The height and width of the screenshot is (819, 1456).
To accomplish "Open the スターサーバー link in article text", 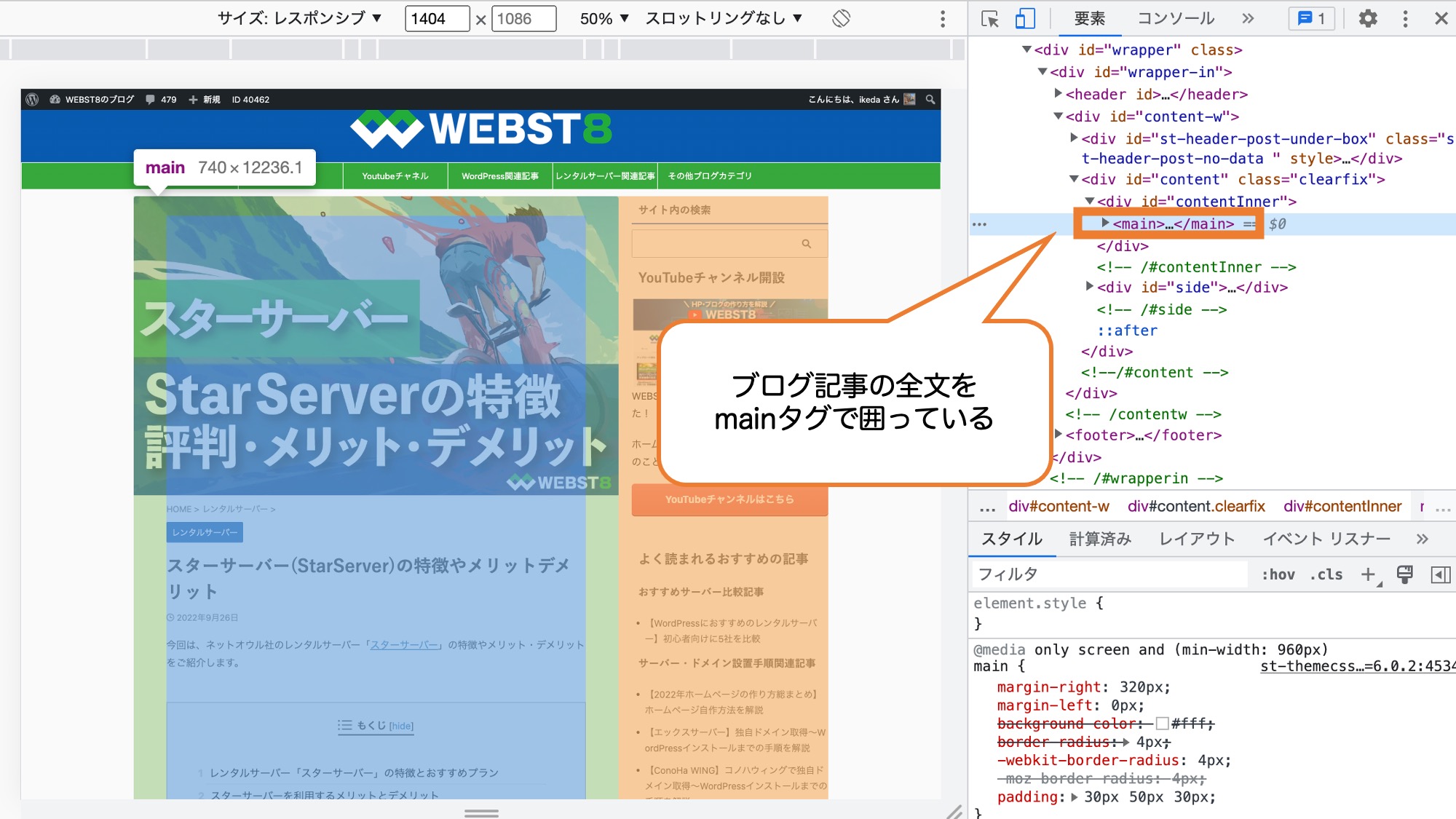I will [x=404, y=645].
